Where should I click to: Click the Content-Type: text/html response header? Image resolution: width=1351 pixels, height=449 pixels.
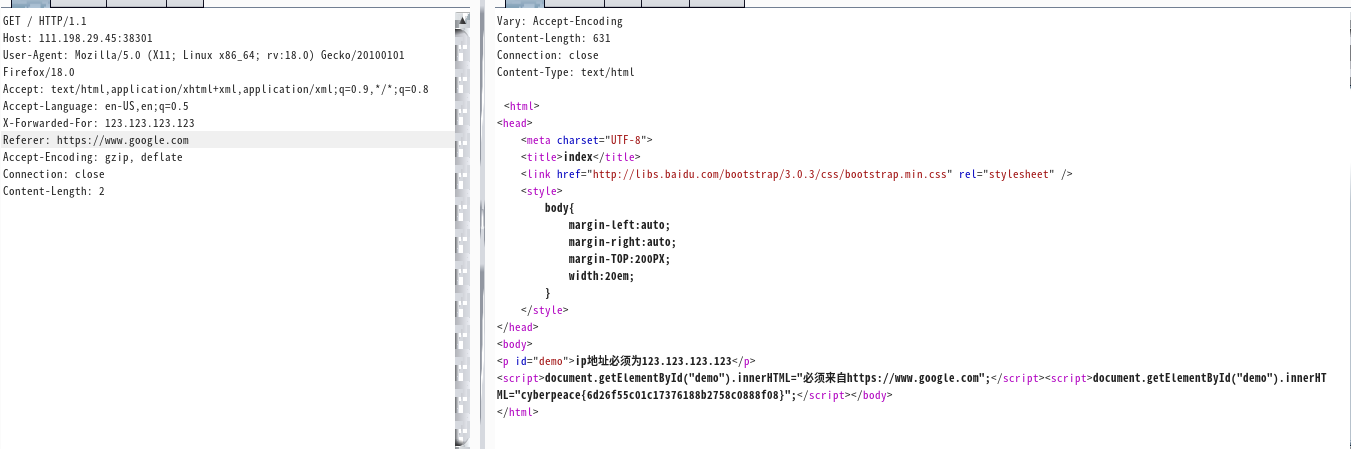pos(565,72)
